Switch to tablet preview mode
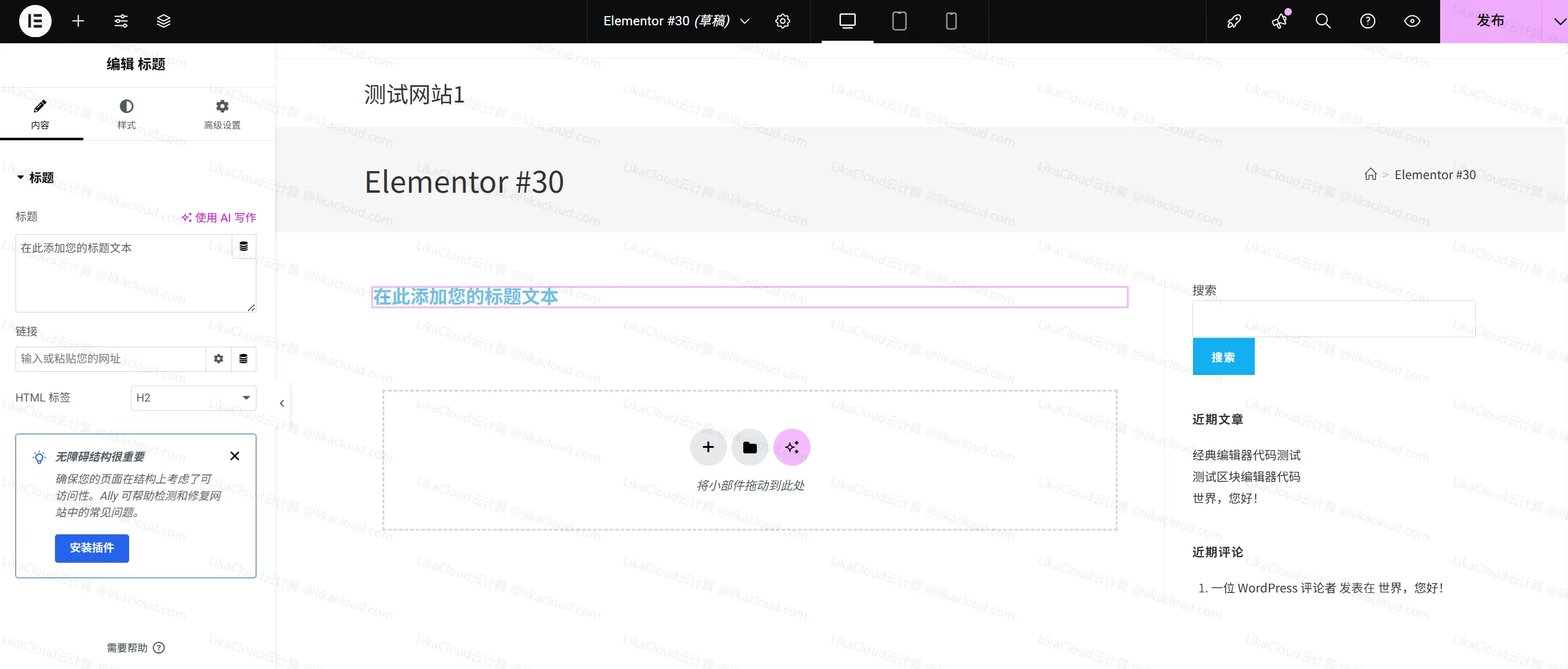Screen dimensions: 1568x669 click(899, 20)
